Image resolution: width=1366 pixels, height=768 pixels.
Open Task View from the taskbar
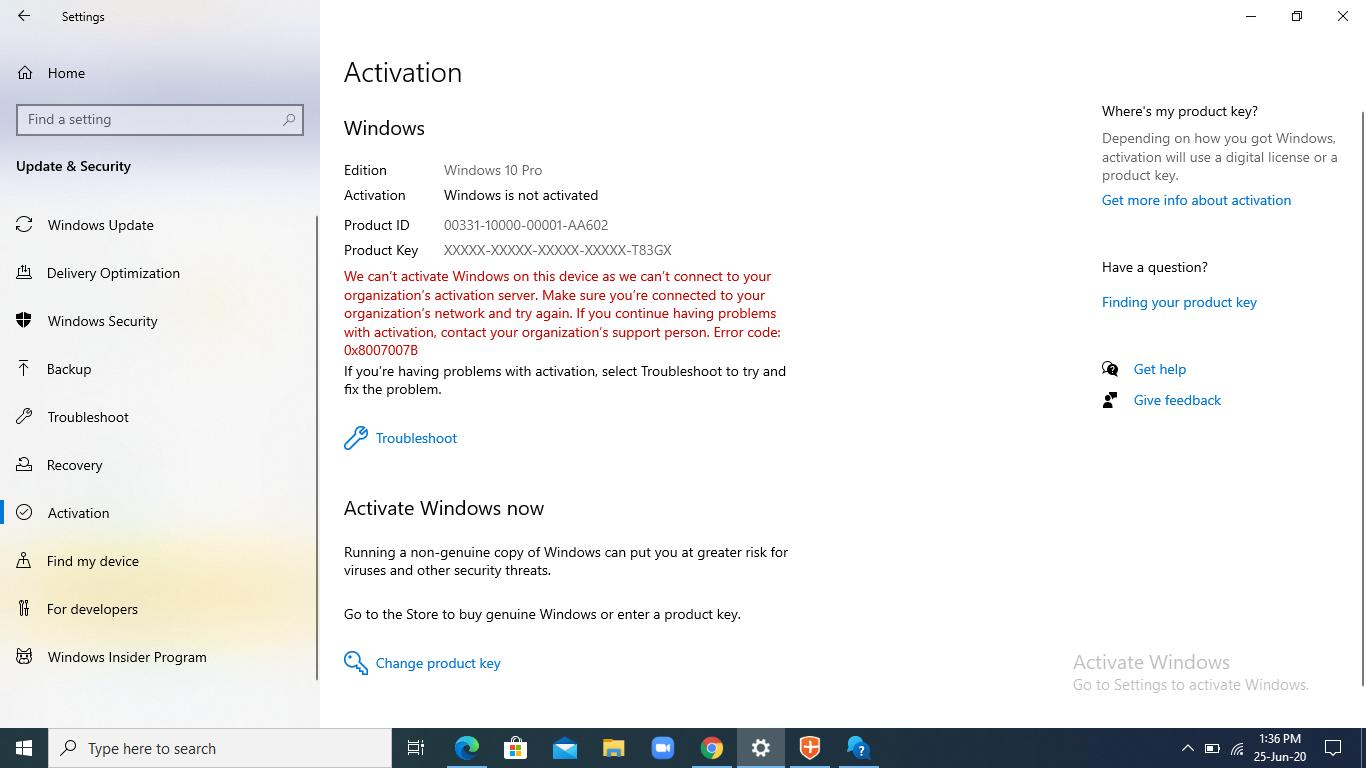point(416,748)
